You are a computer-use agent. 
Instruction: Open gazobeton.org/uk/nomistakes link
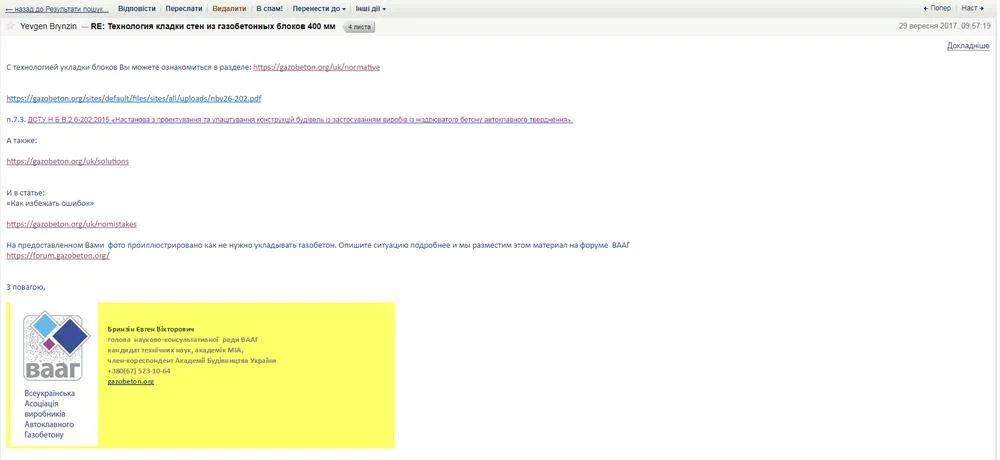(x=71, y=225)
